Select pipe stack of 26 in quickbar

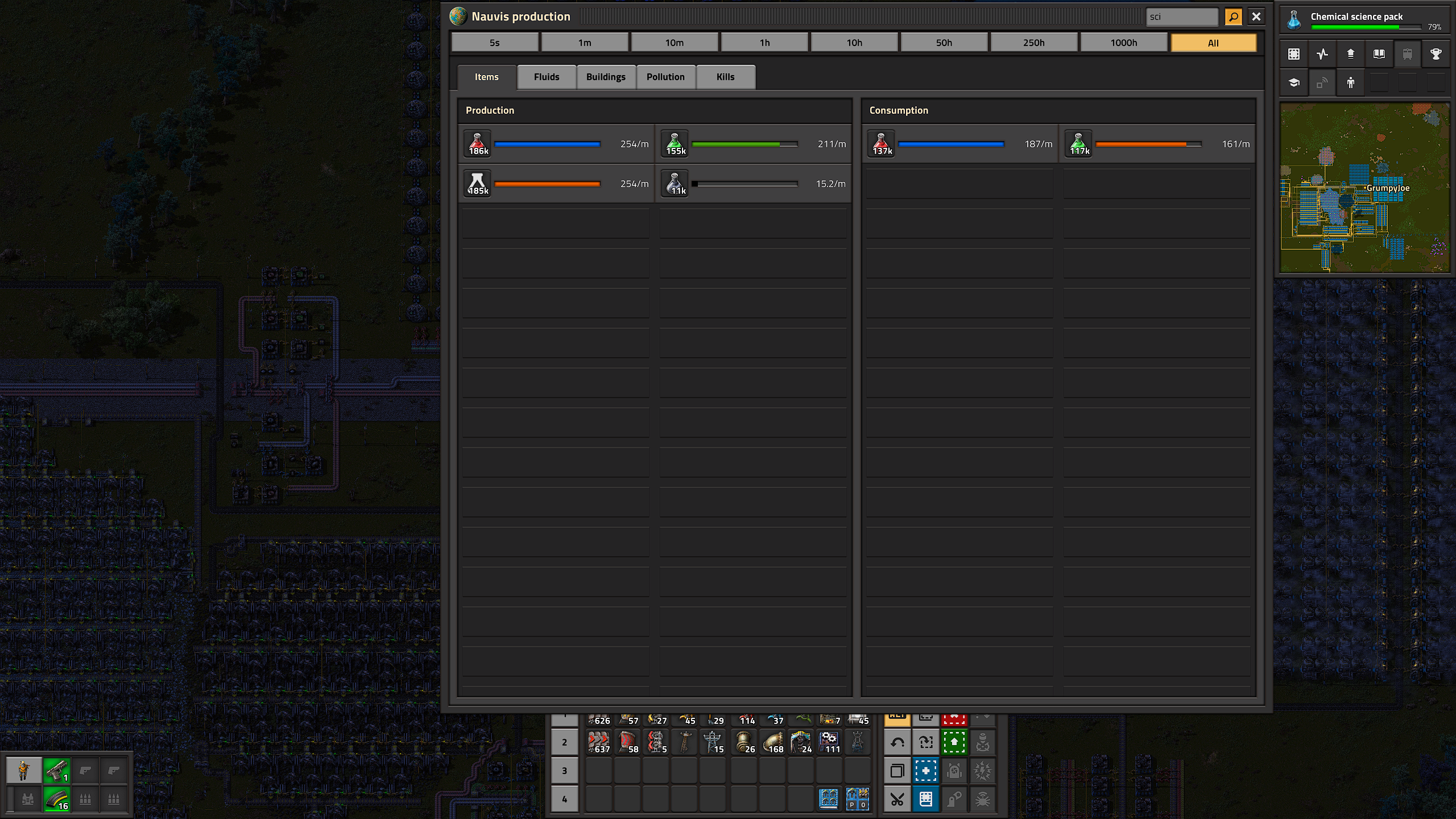(744, 742)
